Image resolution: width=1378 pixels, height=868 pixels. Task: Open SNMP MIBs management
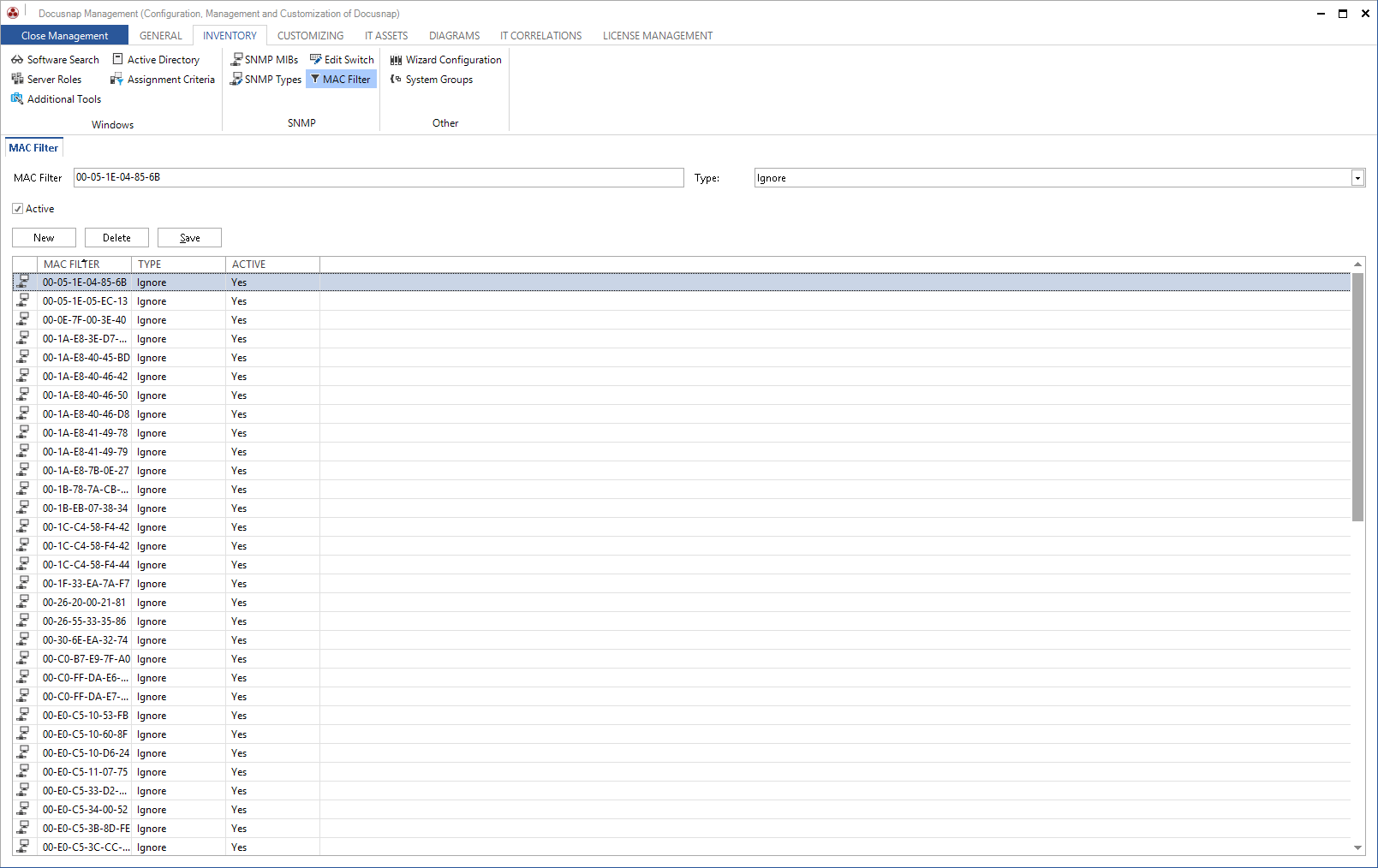tap(265, 60)
